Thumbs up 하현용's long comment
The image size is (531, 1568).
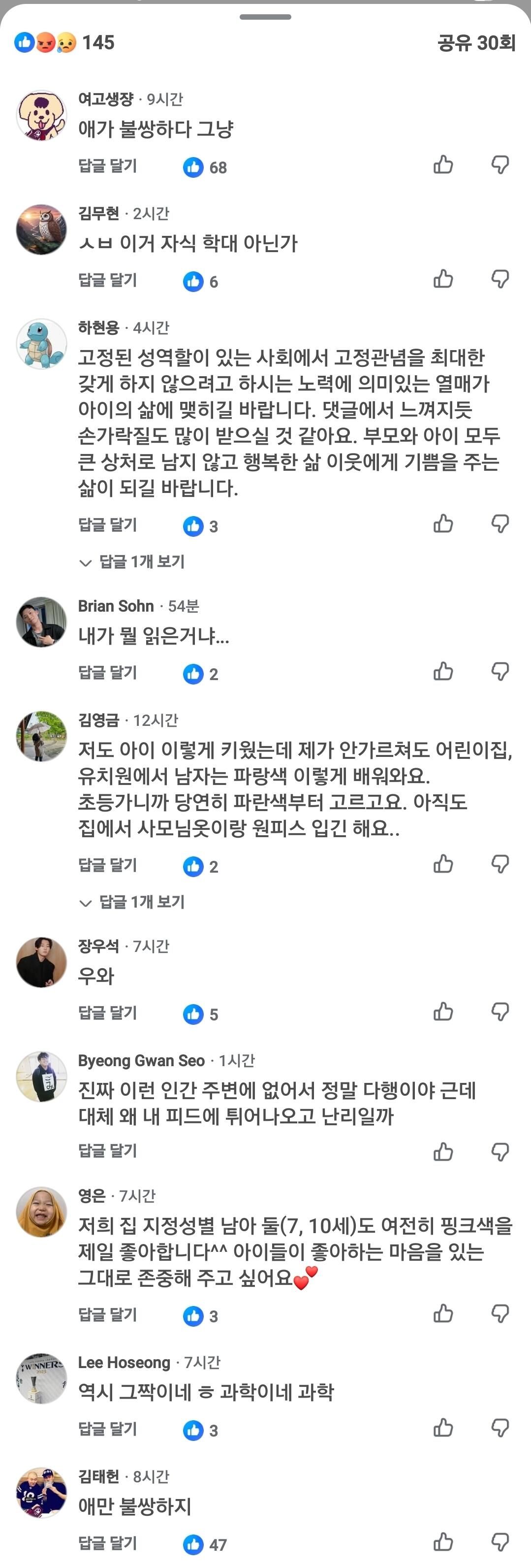point(443,523)
